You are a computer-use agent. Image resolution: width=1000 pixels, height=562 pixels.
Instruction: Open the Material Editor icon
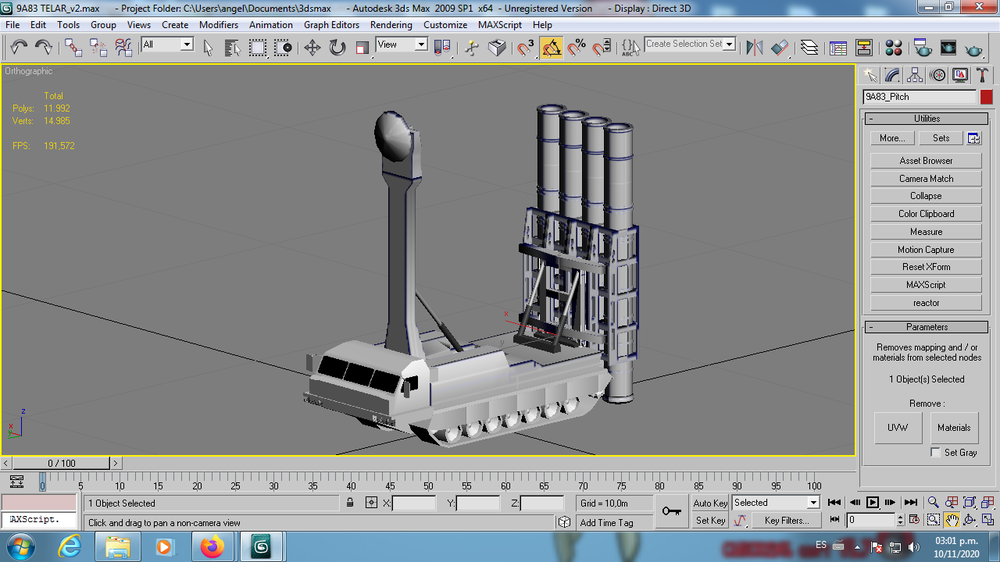pyautogui.click(x=893, y=47)
